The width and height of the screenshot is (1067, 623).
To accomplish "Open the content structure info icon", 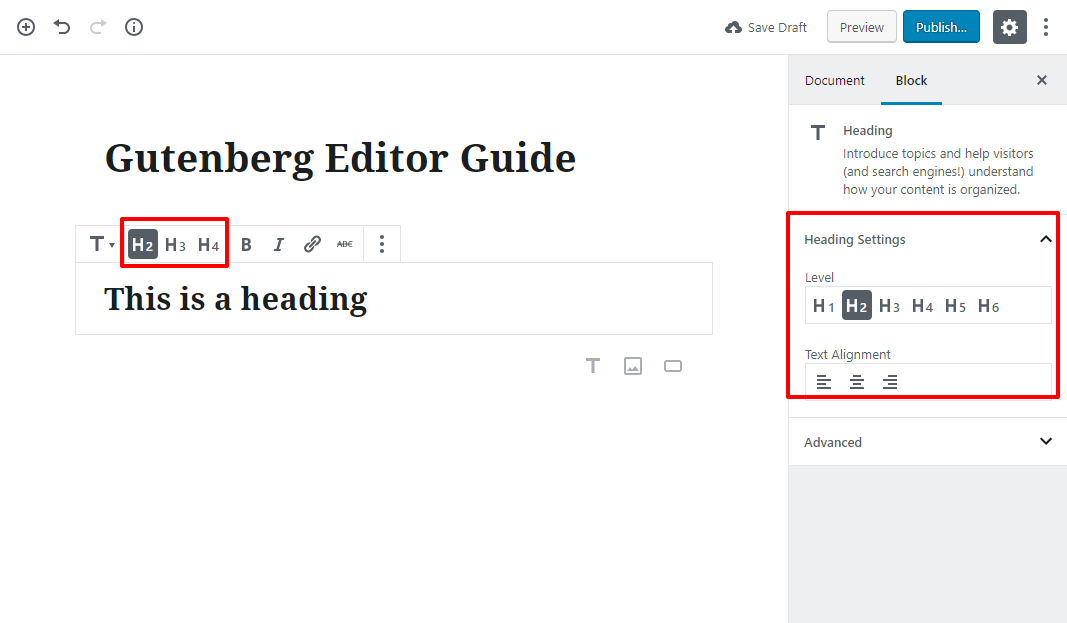I will (x=134, y=27).
